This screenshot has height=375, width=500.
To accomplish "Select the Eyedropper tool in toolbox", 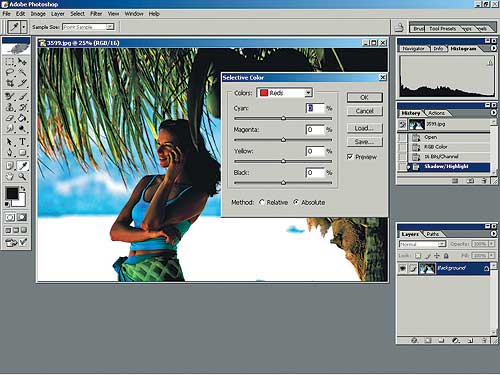I will [22, 166].
